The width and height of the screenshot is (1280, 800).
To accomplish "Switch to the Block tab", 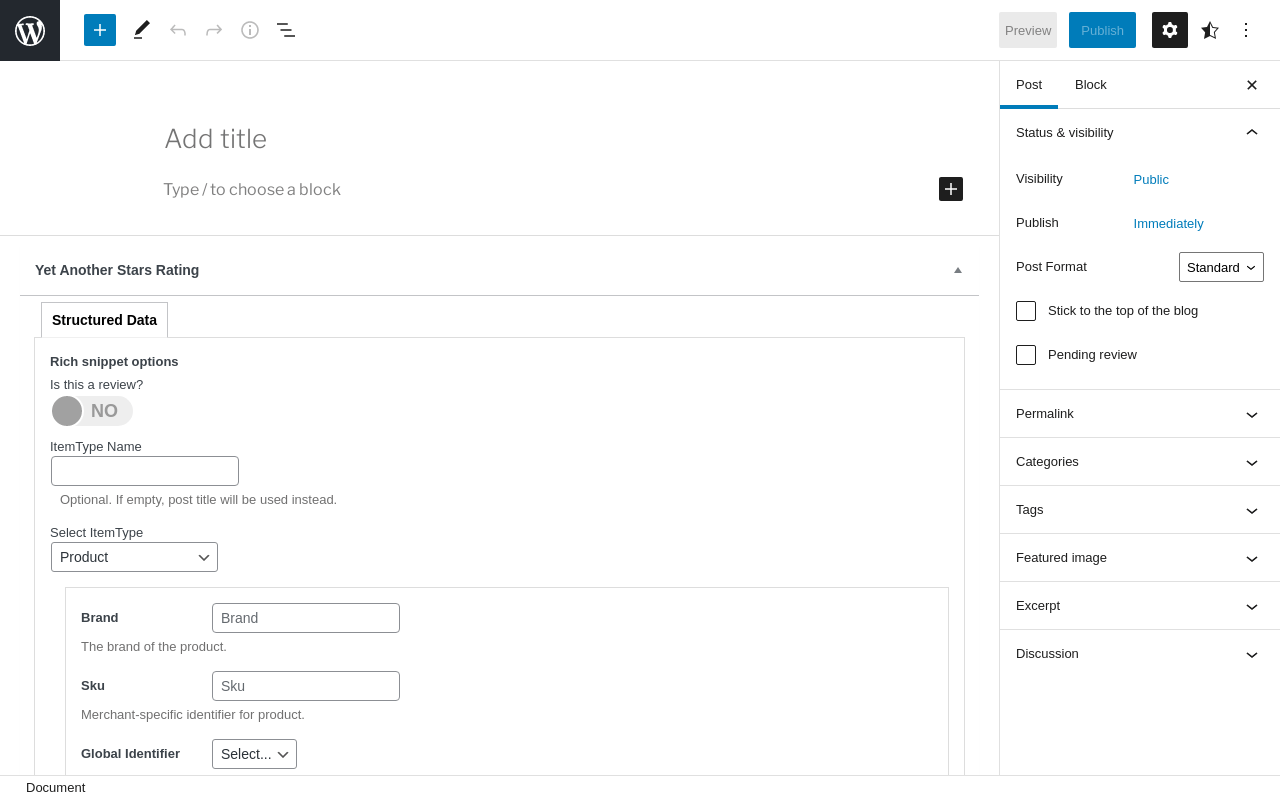I will click(1091, 85).
